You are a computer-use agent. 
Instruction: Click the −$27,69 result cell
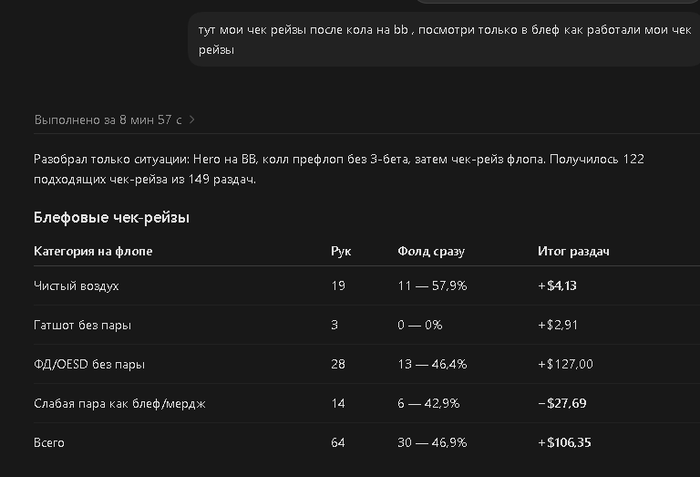[562, 403]
